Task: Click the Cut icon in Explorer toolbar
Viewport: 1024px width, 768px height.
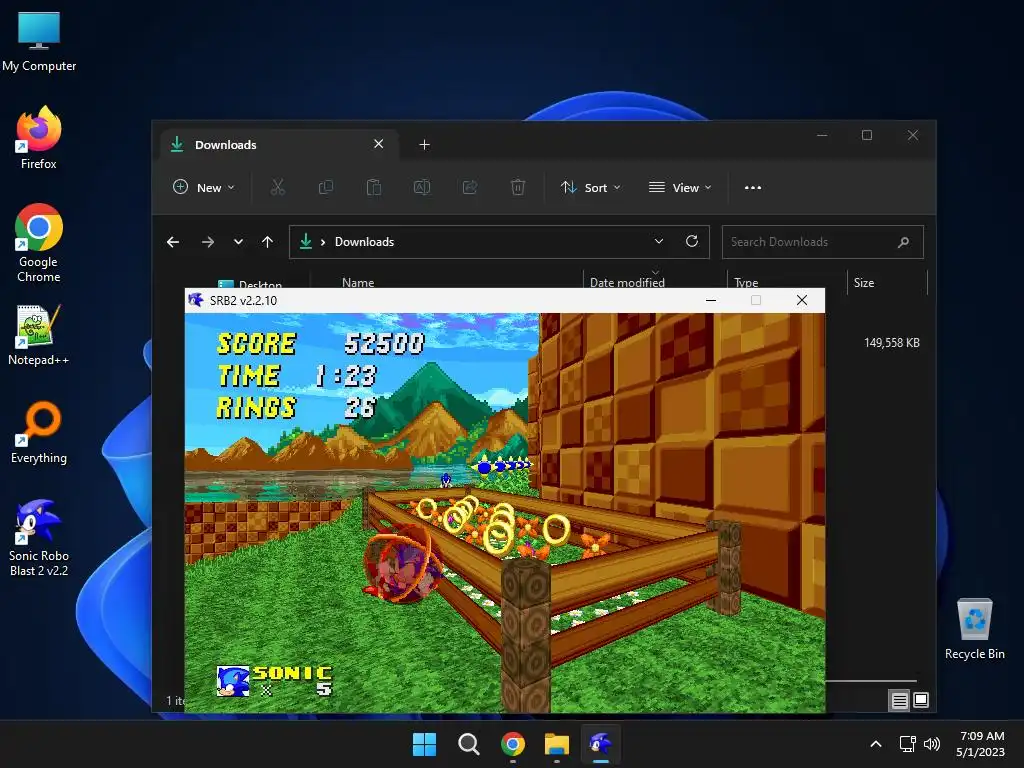Action: click(x=278, y=187)
